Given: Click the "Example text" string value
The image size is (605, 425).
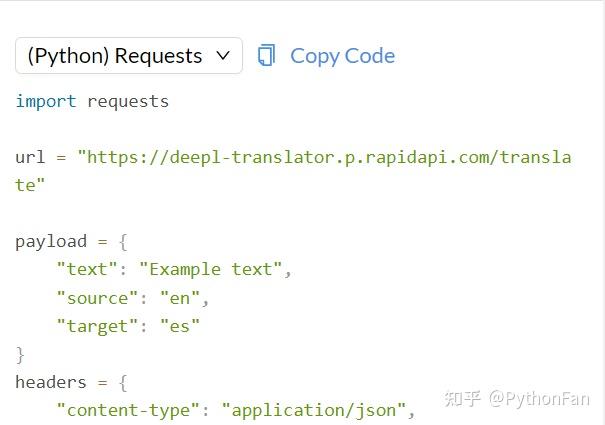Looking at the screenshot, I should (211, 269).
